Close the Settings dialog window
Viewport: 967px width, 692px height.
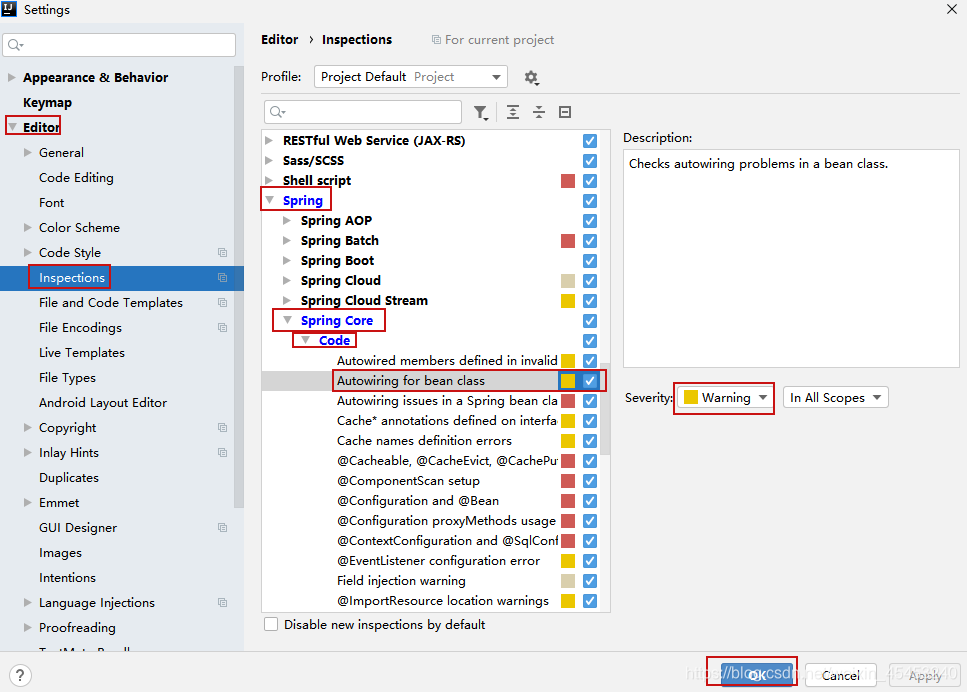[952, 9]
